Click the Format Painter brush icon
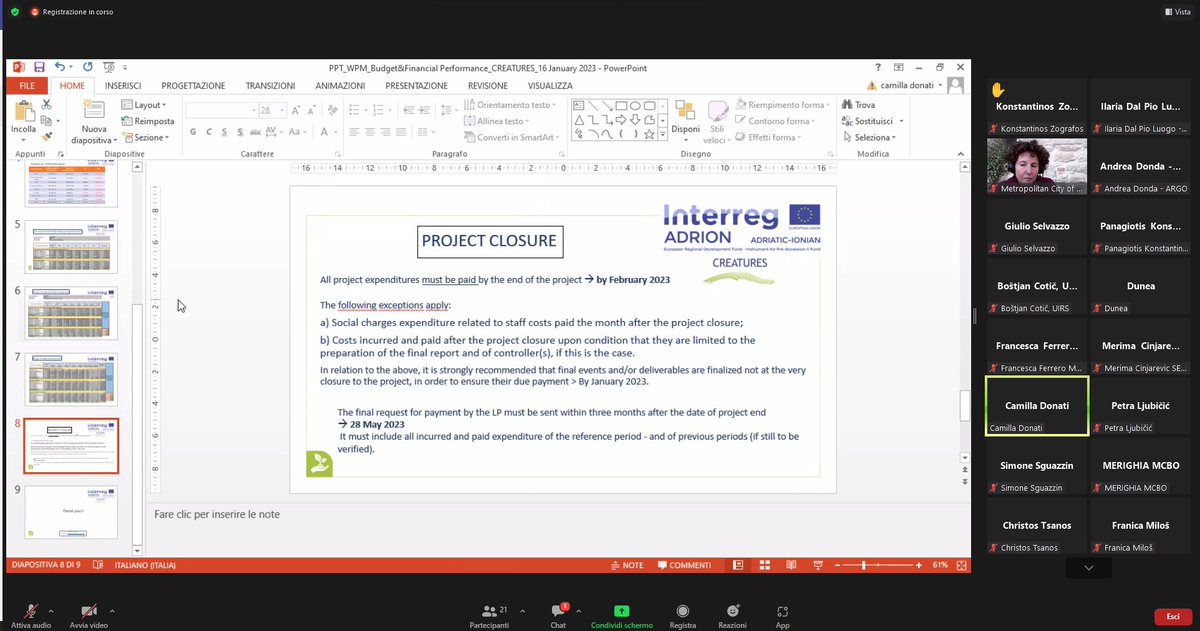Screen dimensions: 1200x631 click(46, 137)
